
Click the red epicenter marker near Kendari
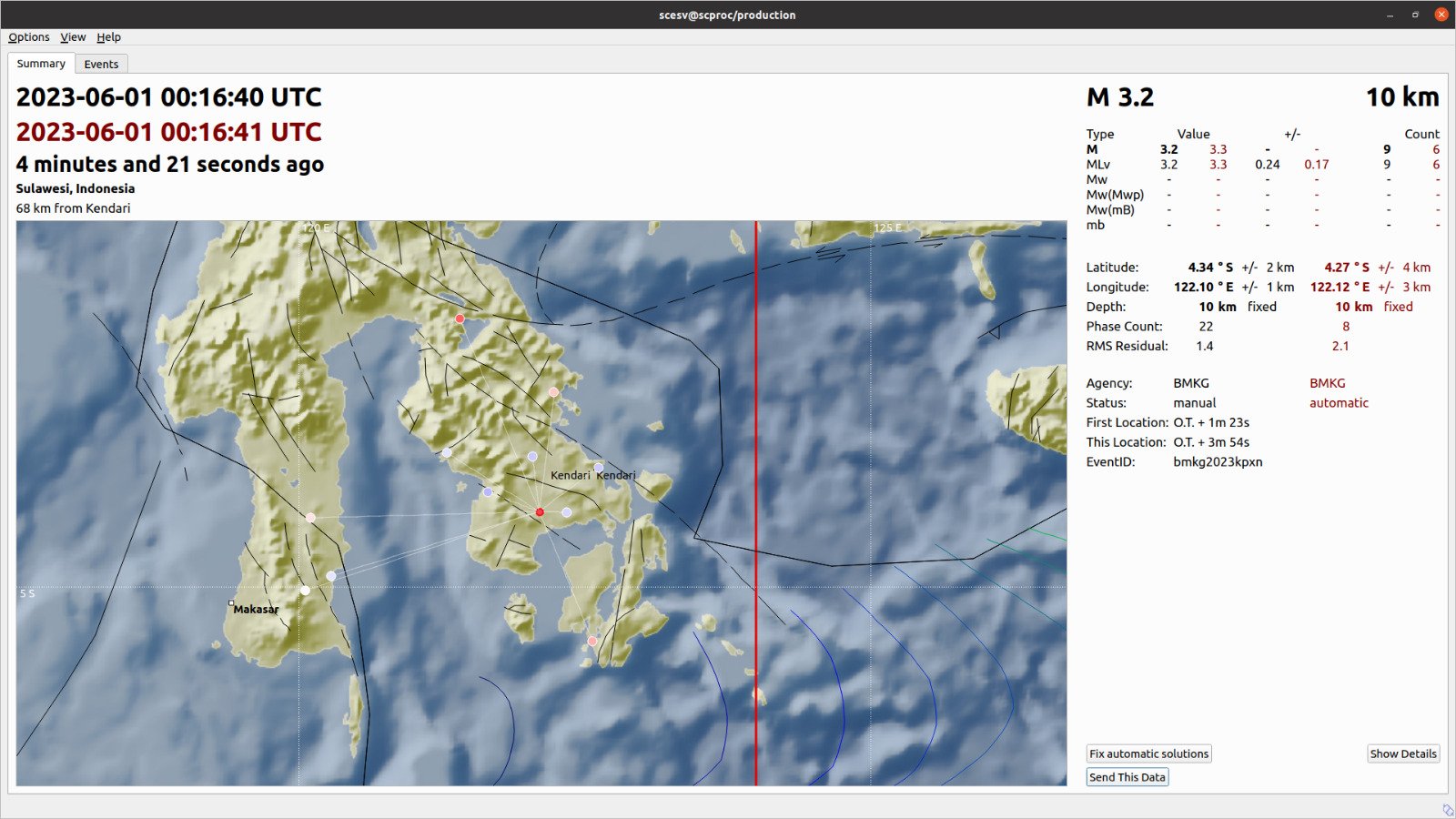point(540,512)
